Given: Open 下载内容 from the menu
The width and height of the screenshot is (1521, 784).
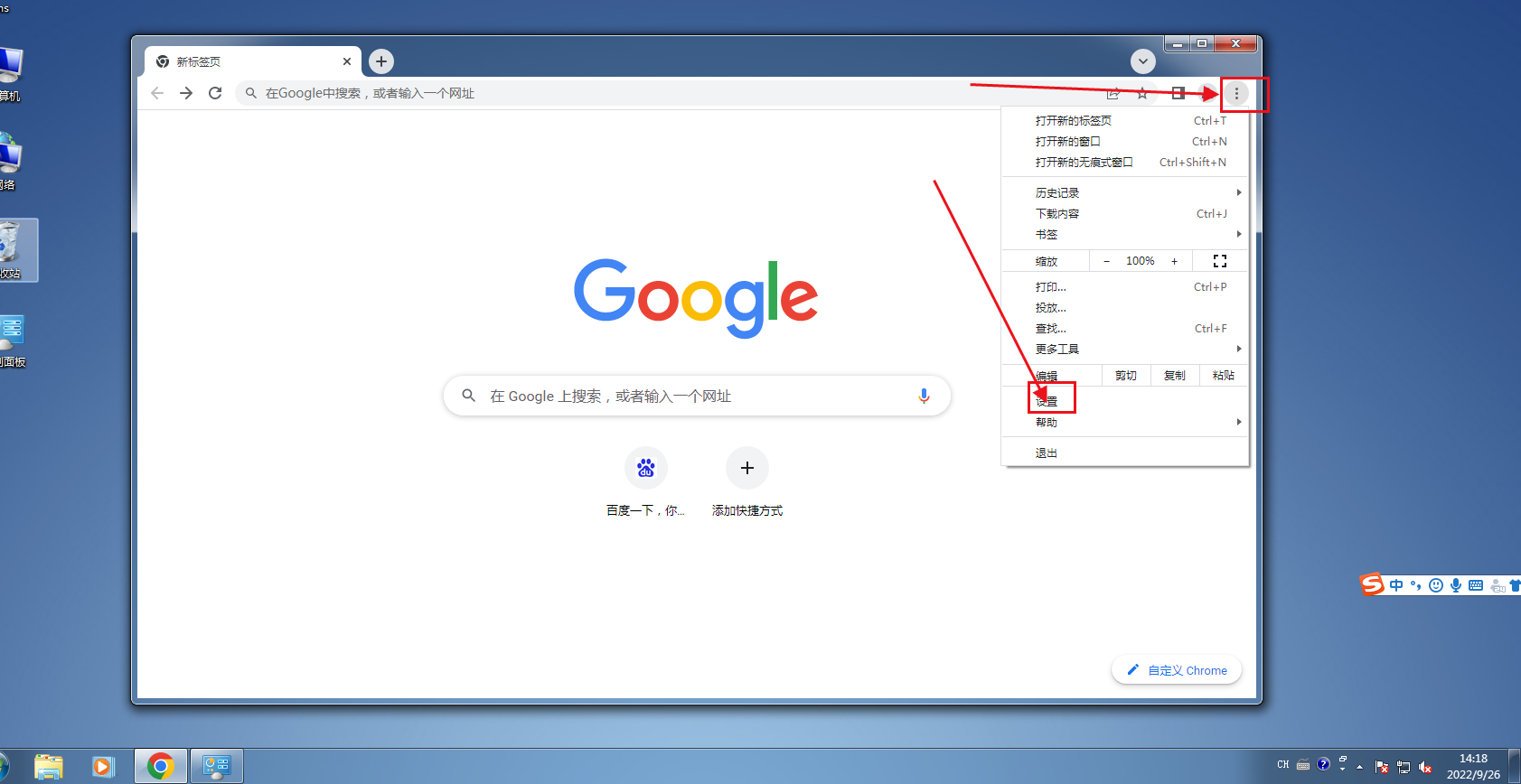Looking at the screenshot, I should [1125, 213].
